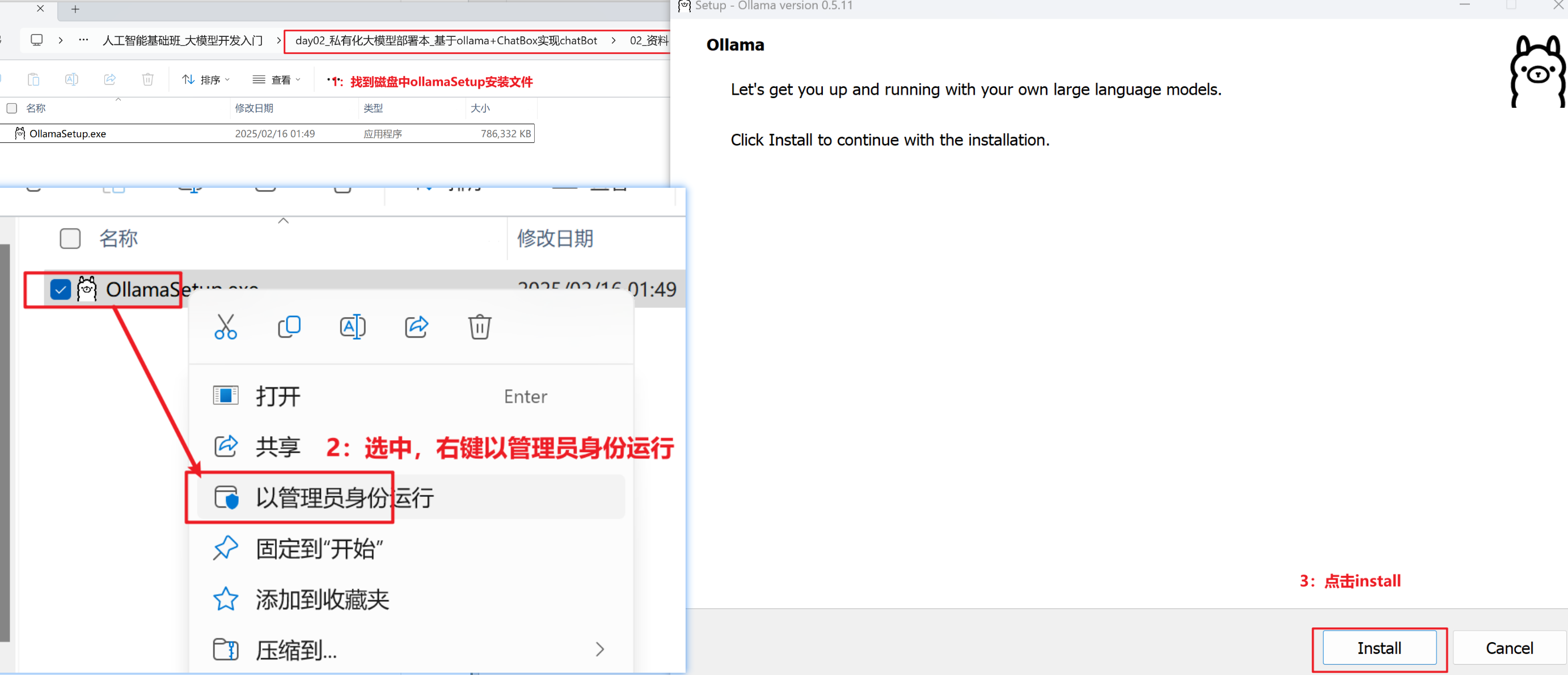This screenshot has width=1568, height=675.
Task: Click the delete trash icon in context menu
Action: [x=480, y=327]
